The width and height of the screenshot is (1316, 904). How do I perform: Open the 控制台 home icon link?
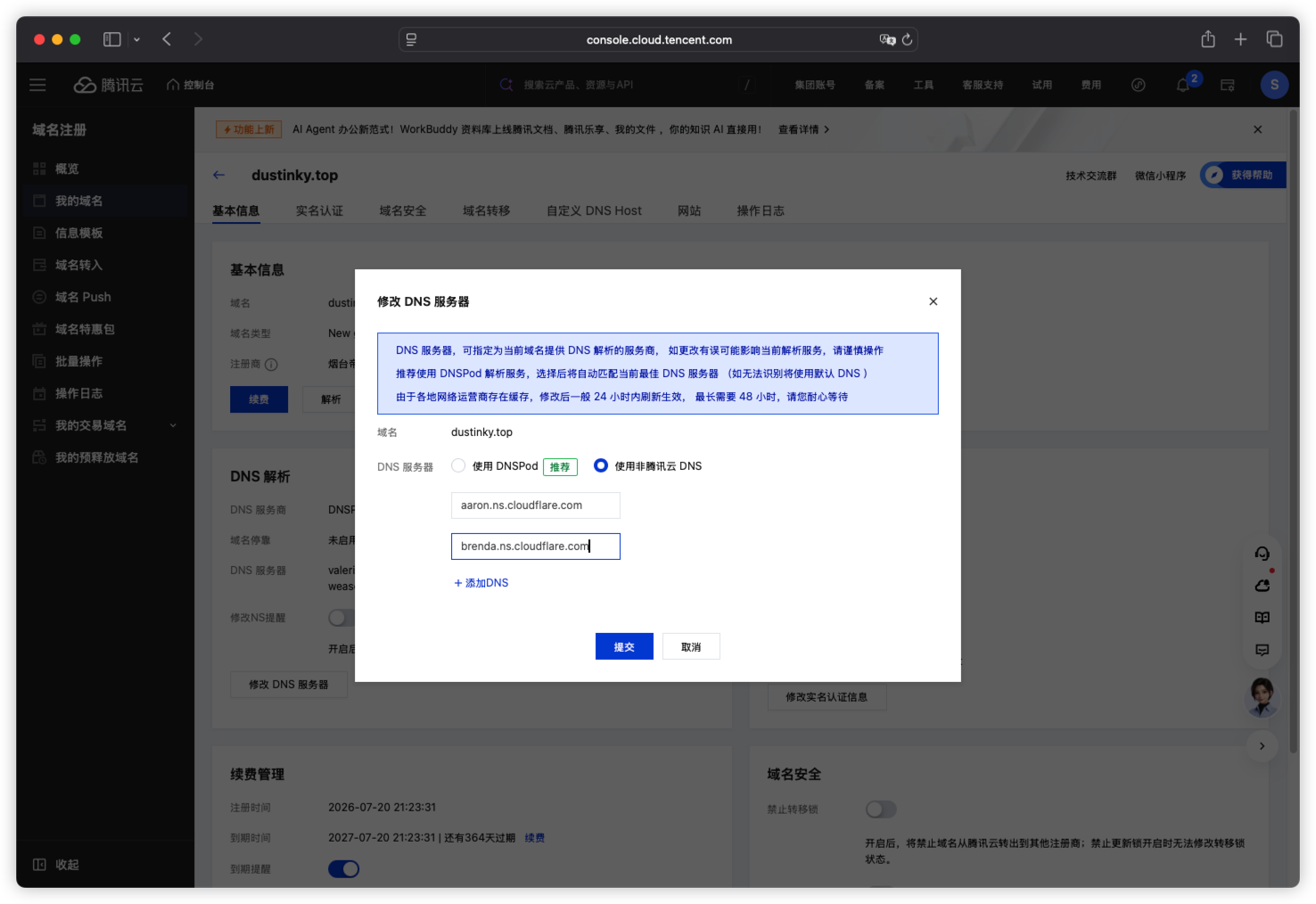(190, 85)
